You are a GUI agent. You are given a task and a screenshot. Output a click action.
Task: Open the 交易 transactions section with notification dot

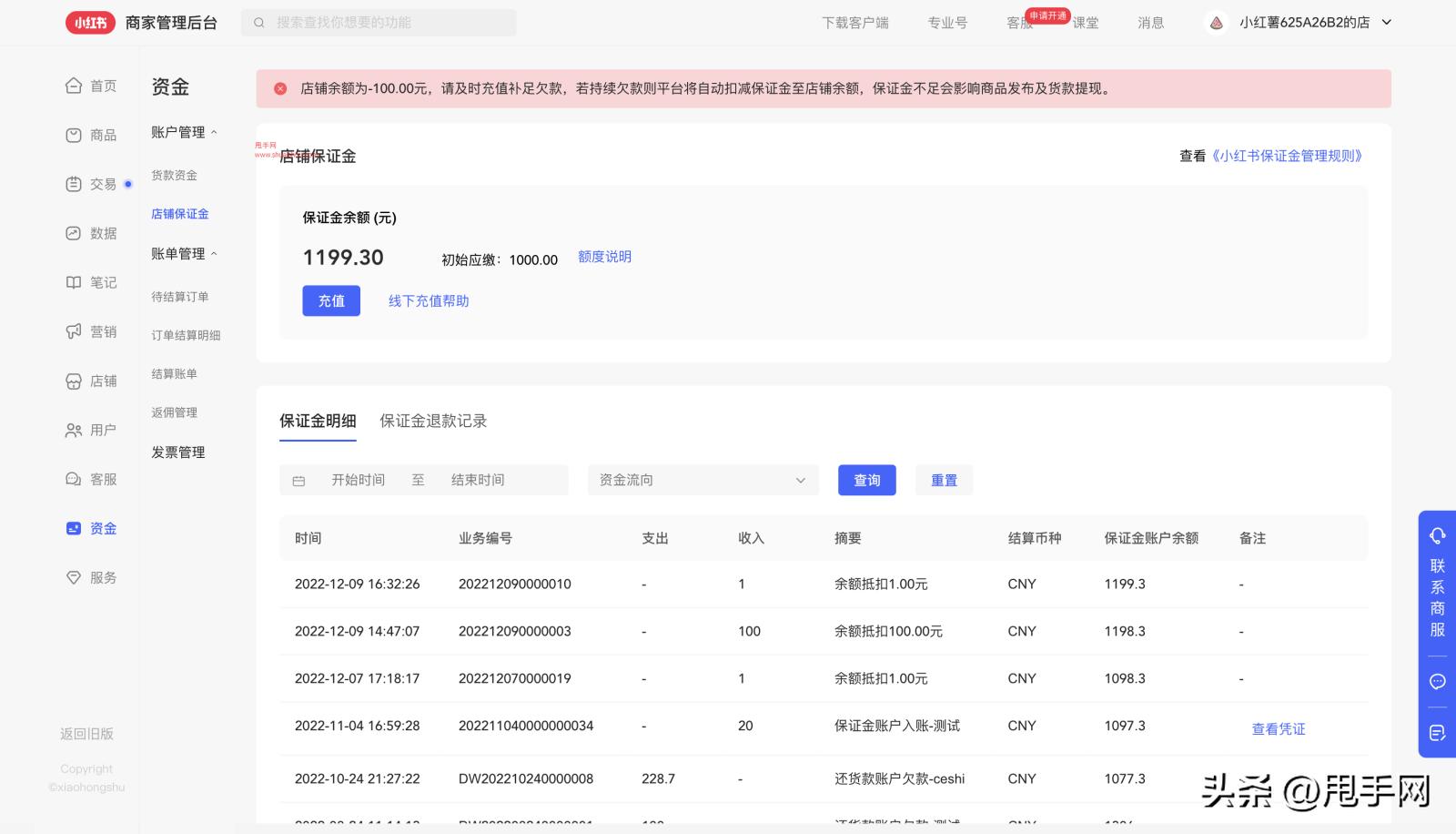[75, 184]
